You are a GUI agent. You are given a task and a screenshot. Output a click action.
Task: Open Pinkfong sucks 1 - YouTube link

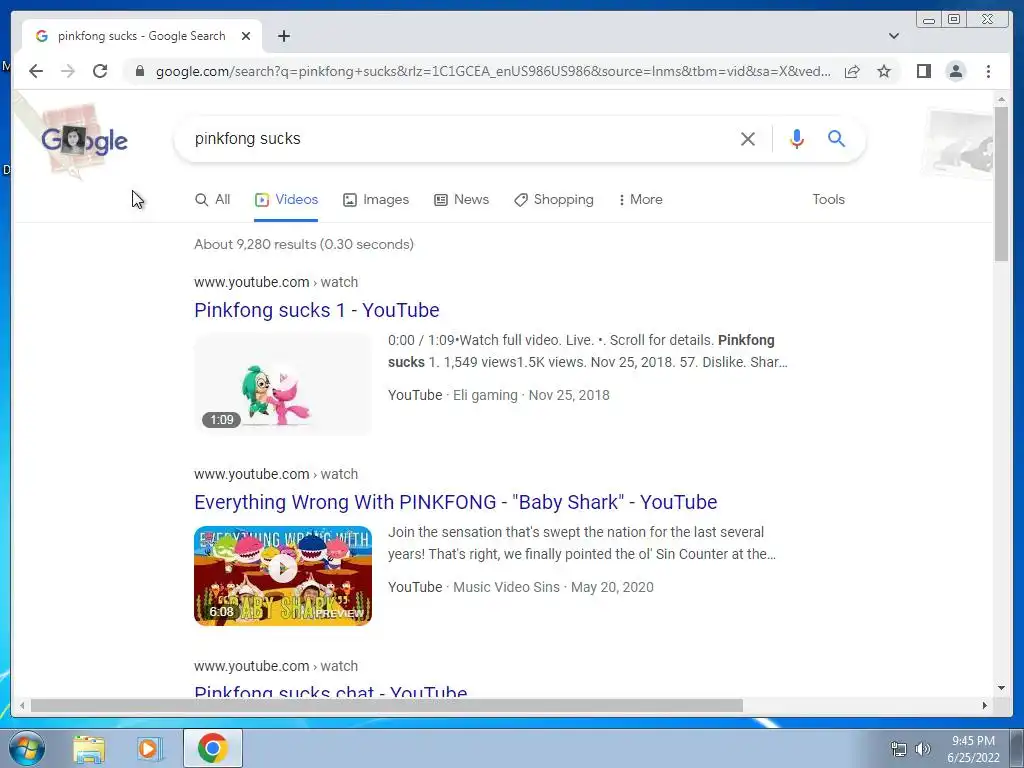point(317,310)
